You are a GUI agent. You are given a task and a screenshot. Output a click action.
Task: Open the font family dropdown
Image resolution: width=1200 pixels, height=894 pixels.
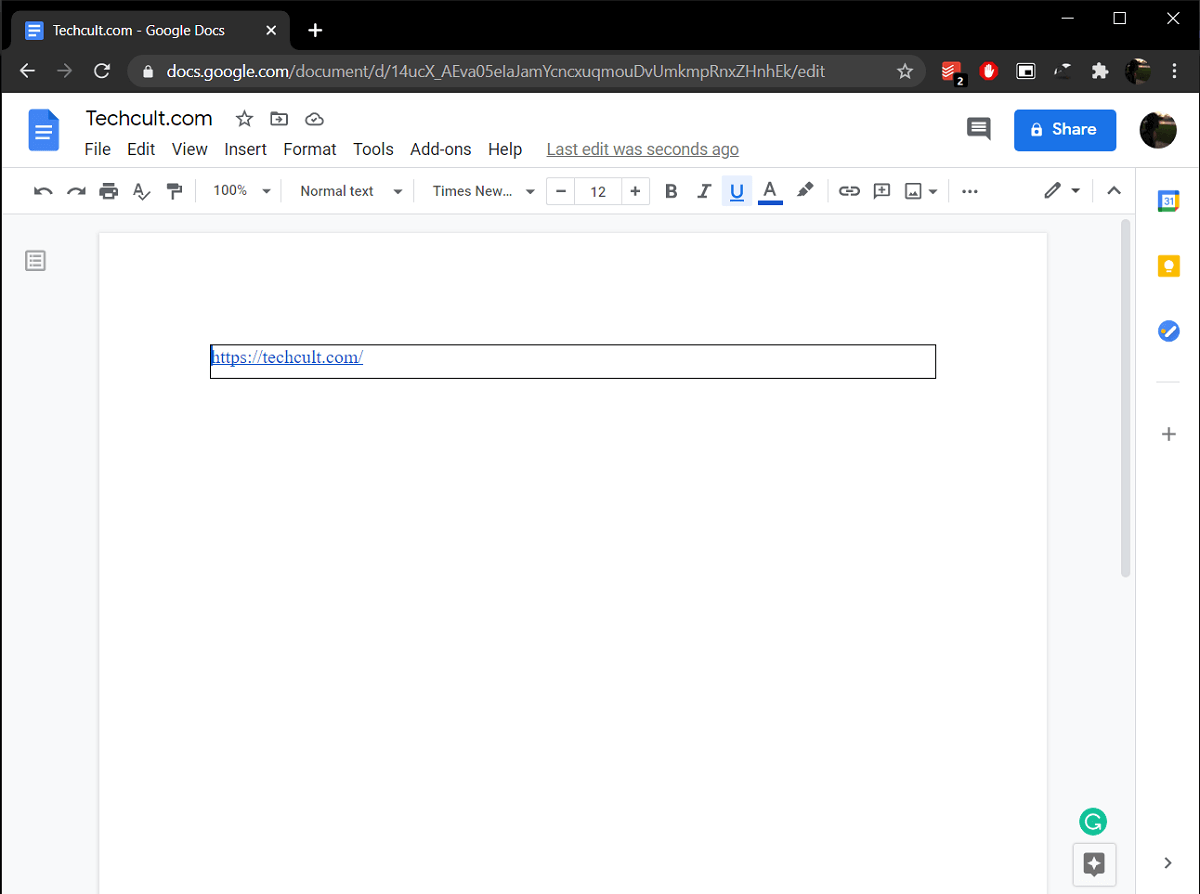(x=482, y=190)
